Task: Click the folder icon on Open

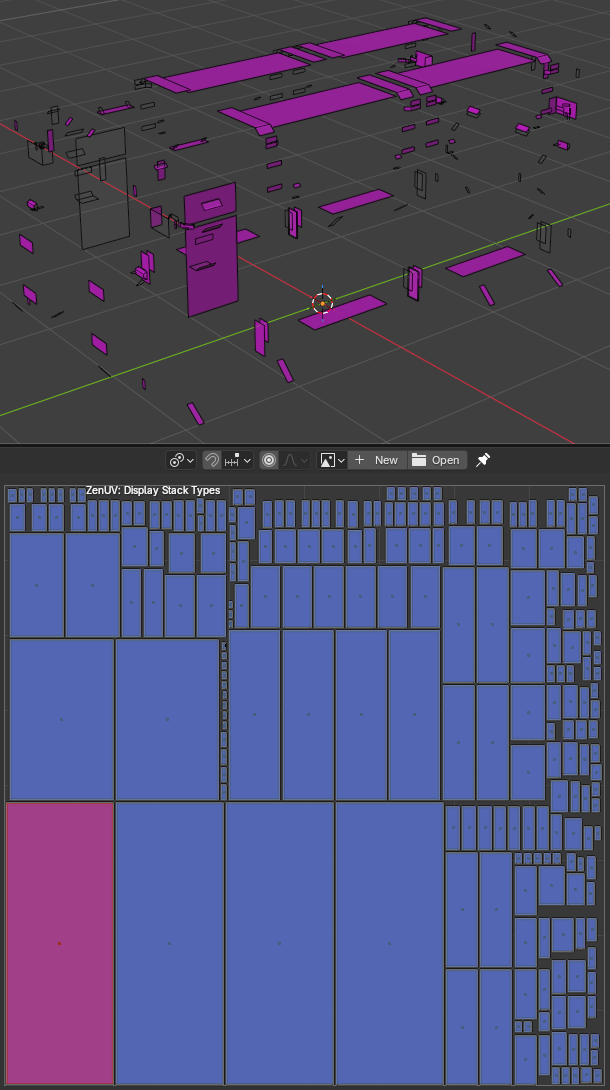Action: click(419, 460)
